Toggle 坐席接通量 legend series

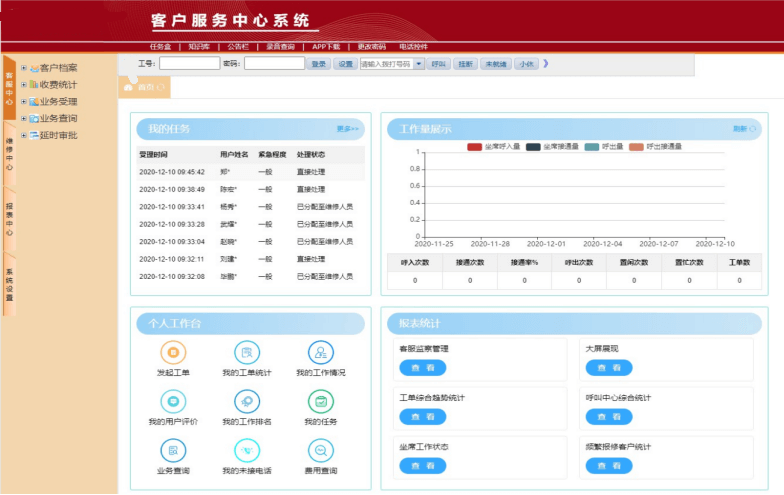click(x=533, y=146)
